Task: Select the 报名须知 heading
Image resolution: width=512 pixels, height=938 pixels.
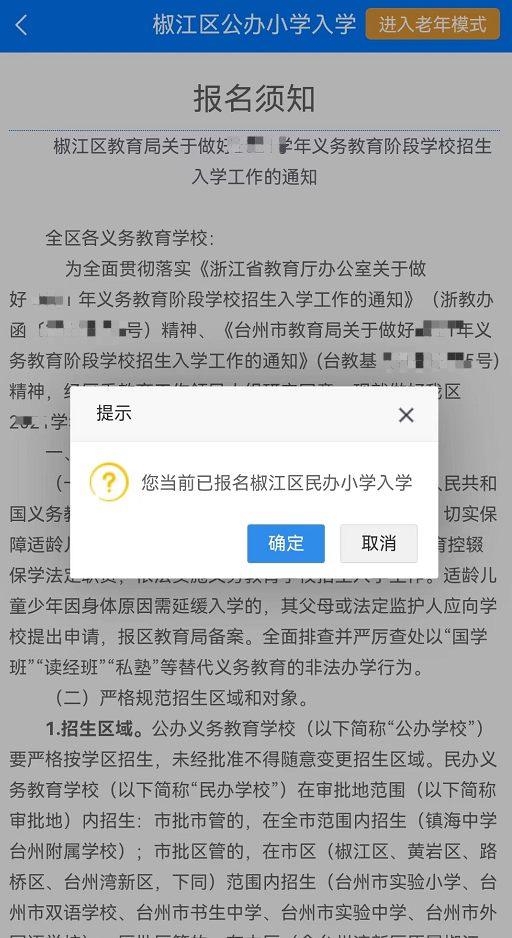Action: [x=255, y=99]
